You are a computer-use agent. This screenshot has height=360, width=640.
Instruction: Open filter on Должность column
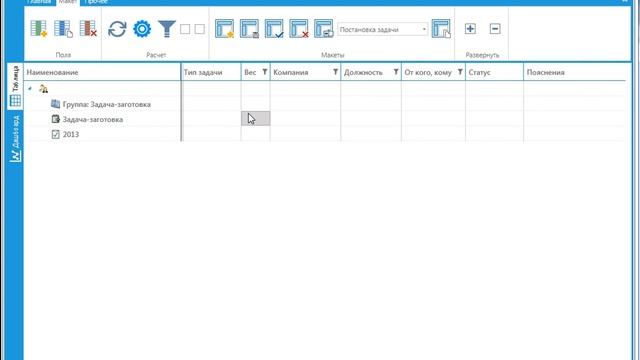396,72
